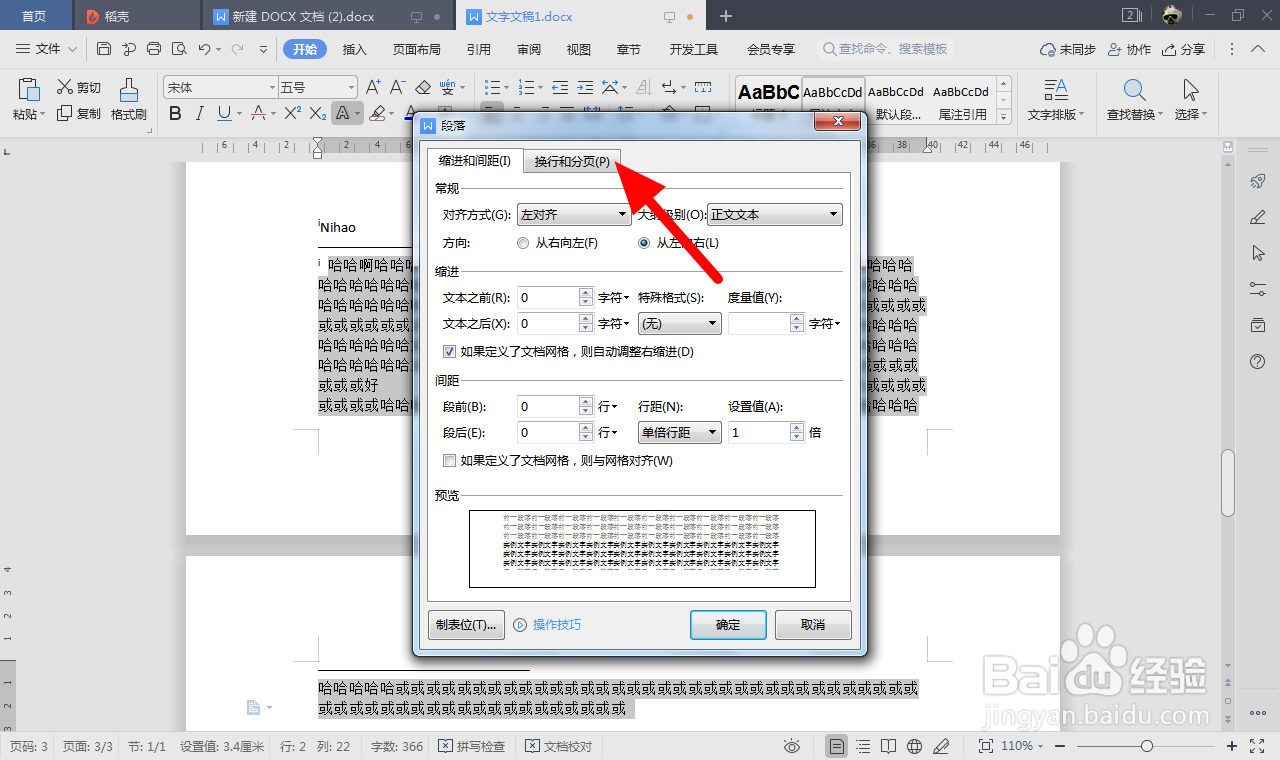Open help question mark in right sidebar

pos(1258,361)
